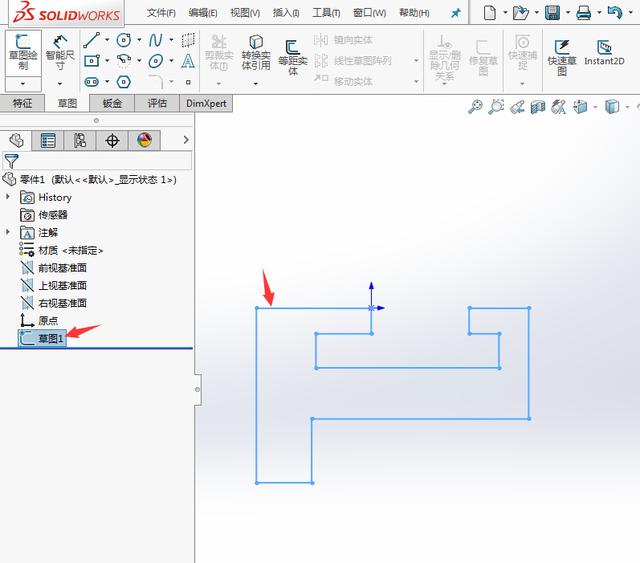Click the Open document icon
This screenshot has height=563, width=640.
[x=520, y=13]
